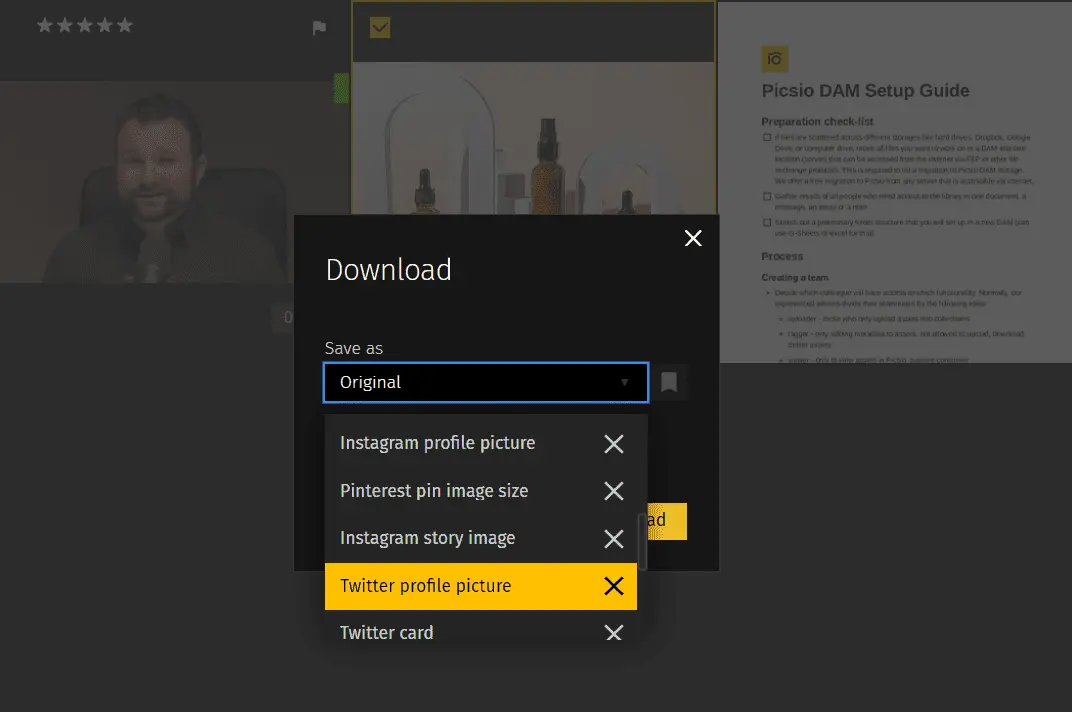Close the Download dialog
1072x712 pixels.
[x=693, y=238]
